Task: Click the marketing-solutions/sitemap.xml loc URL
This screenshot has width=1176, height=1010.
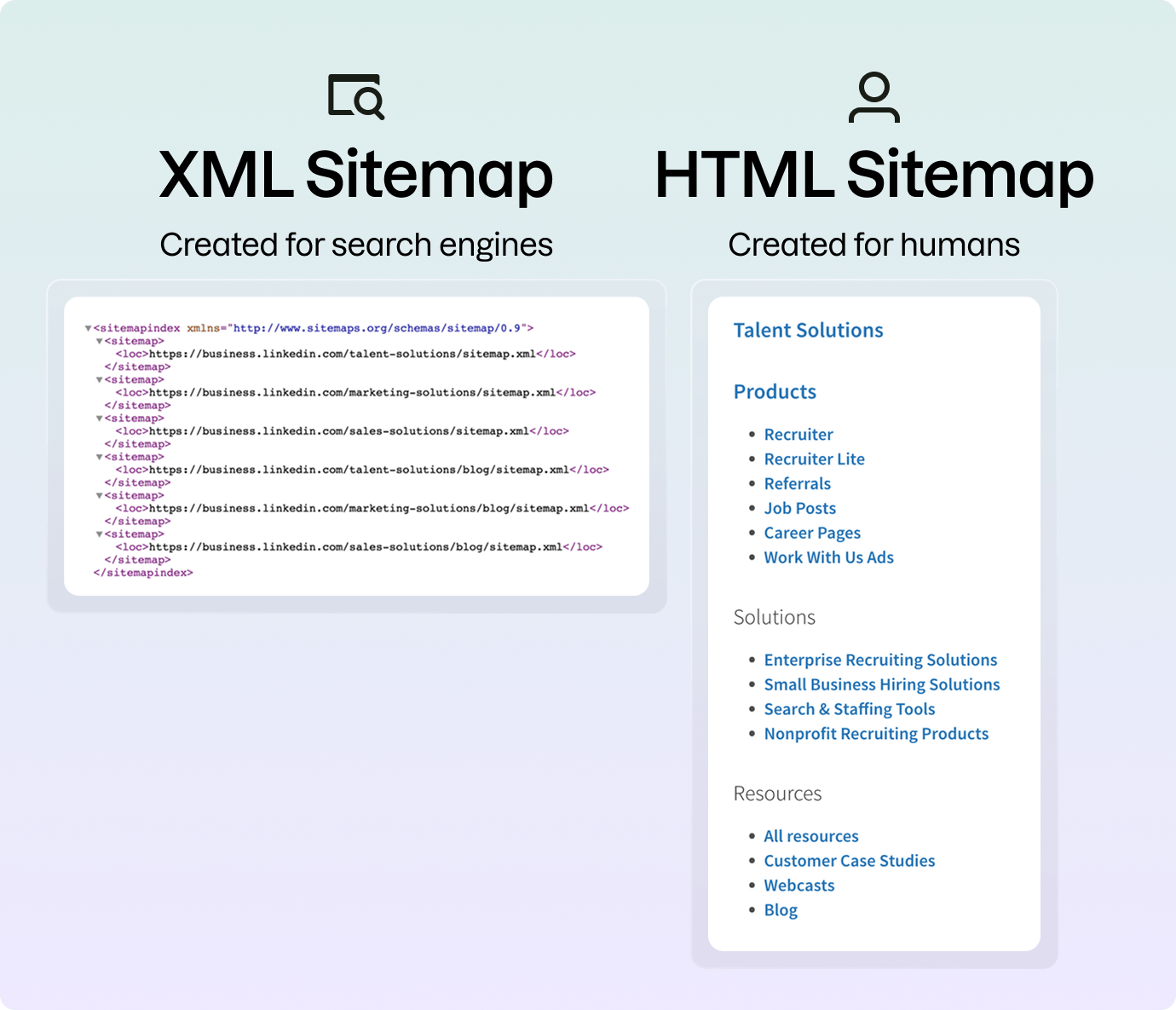Action: pos(353,393)
